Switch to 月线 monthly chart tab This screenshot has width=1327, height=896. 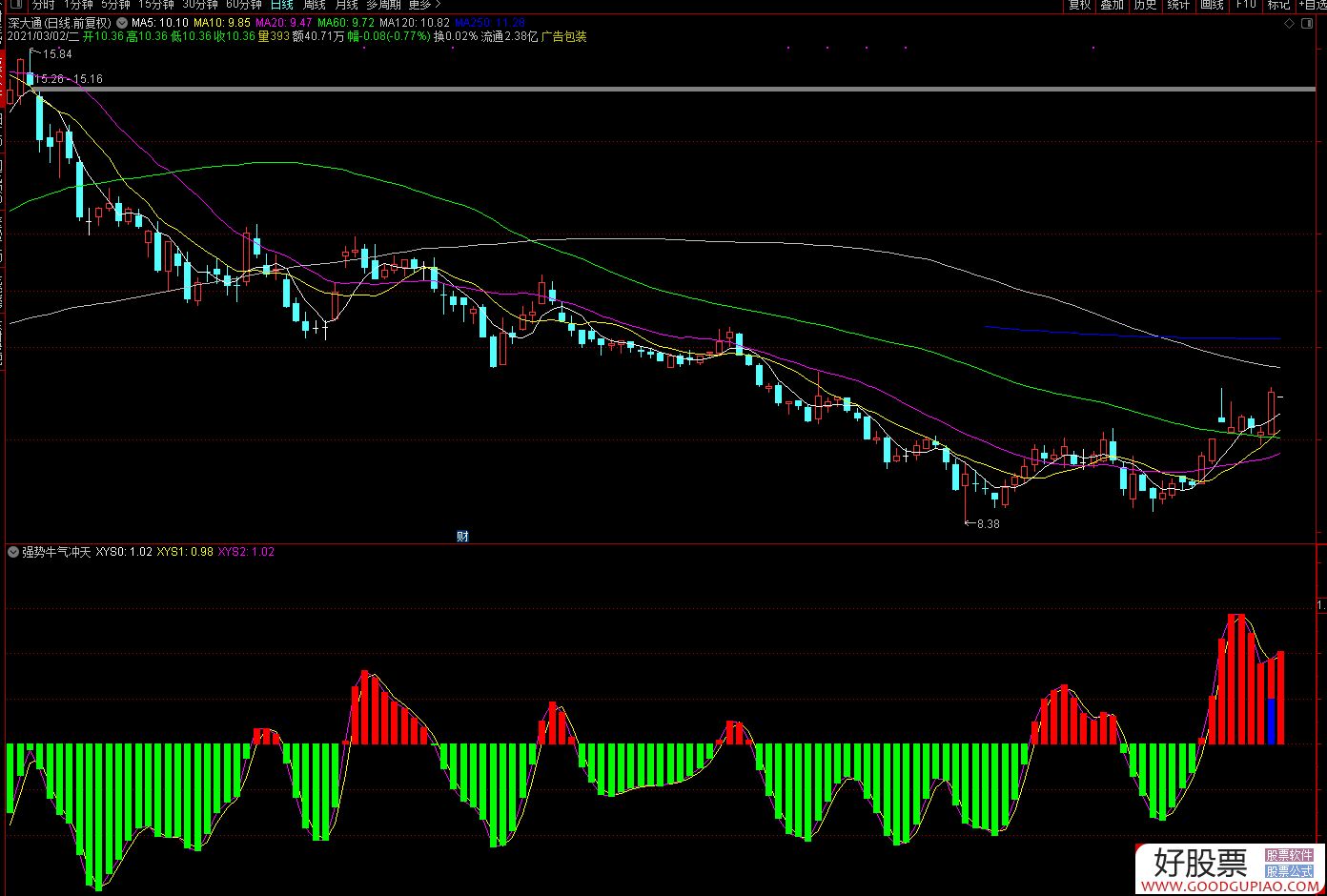pyautogui.click(x=346, y=5)
